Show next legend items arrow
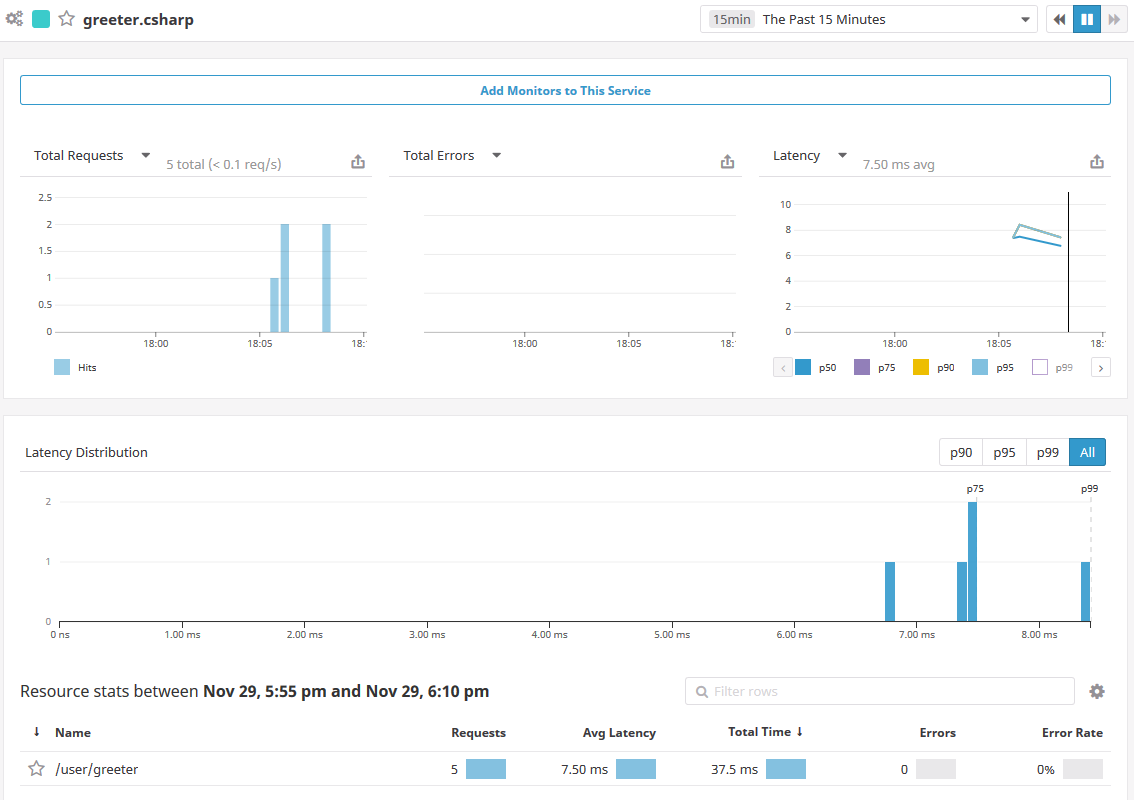Viewport: 1134px width, 800px height. coord(1101,367)
